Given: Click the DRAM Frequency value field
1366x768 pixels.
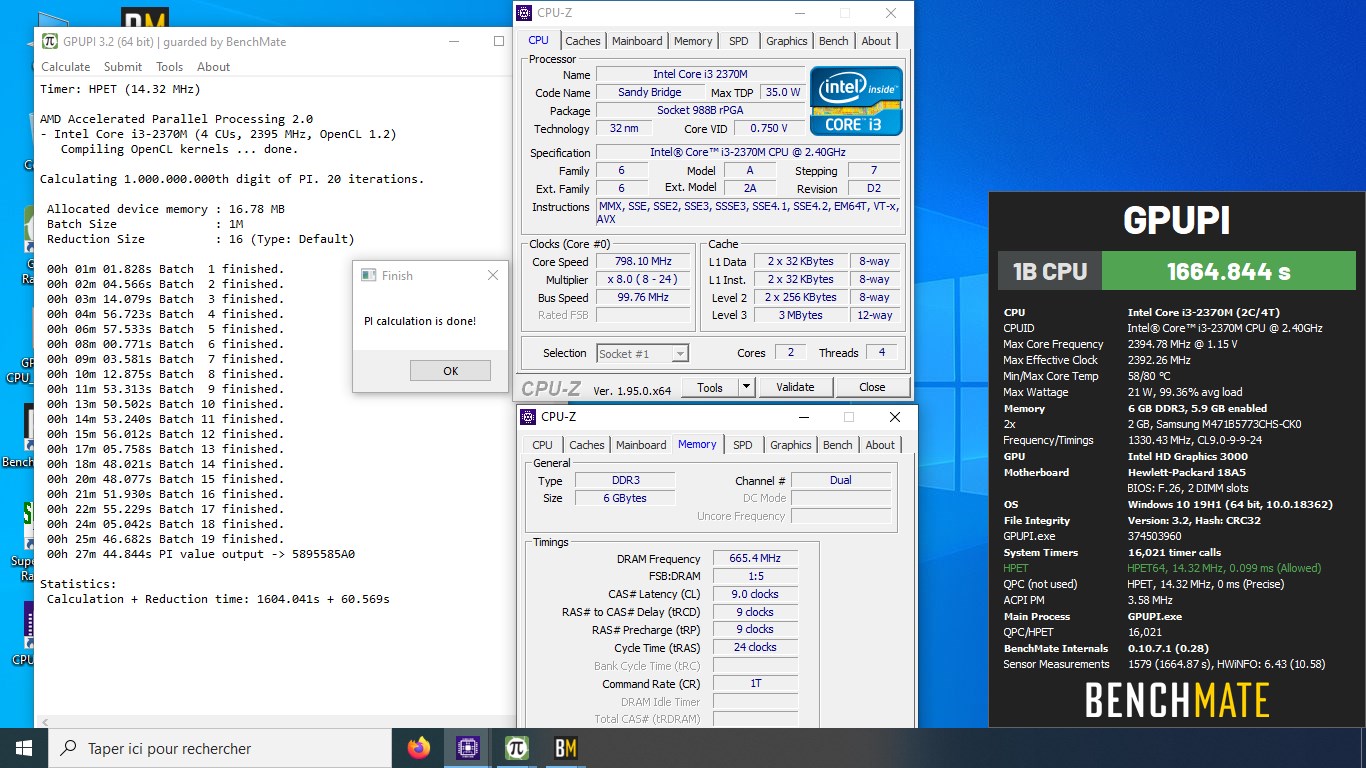Looking at the screenshot, I should pos(755,558).
